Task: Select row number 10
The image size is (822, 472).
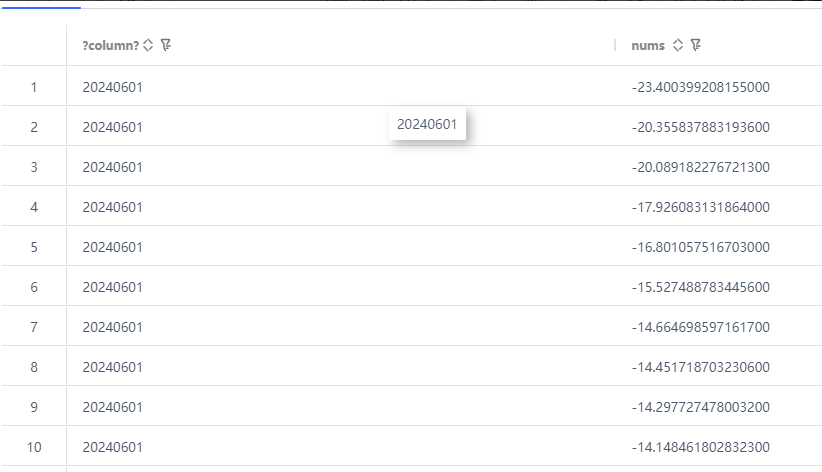Action: point(33,447)
